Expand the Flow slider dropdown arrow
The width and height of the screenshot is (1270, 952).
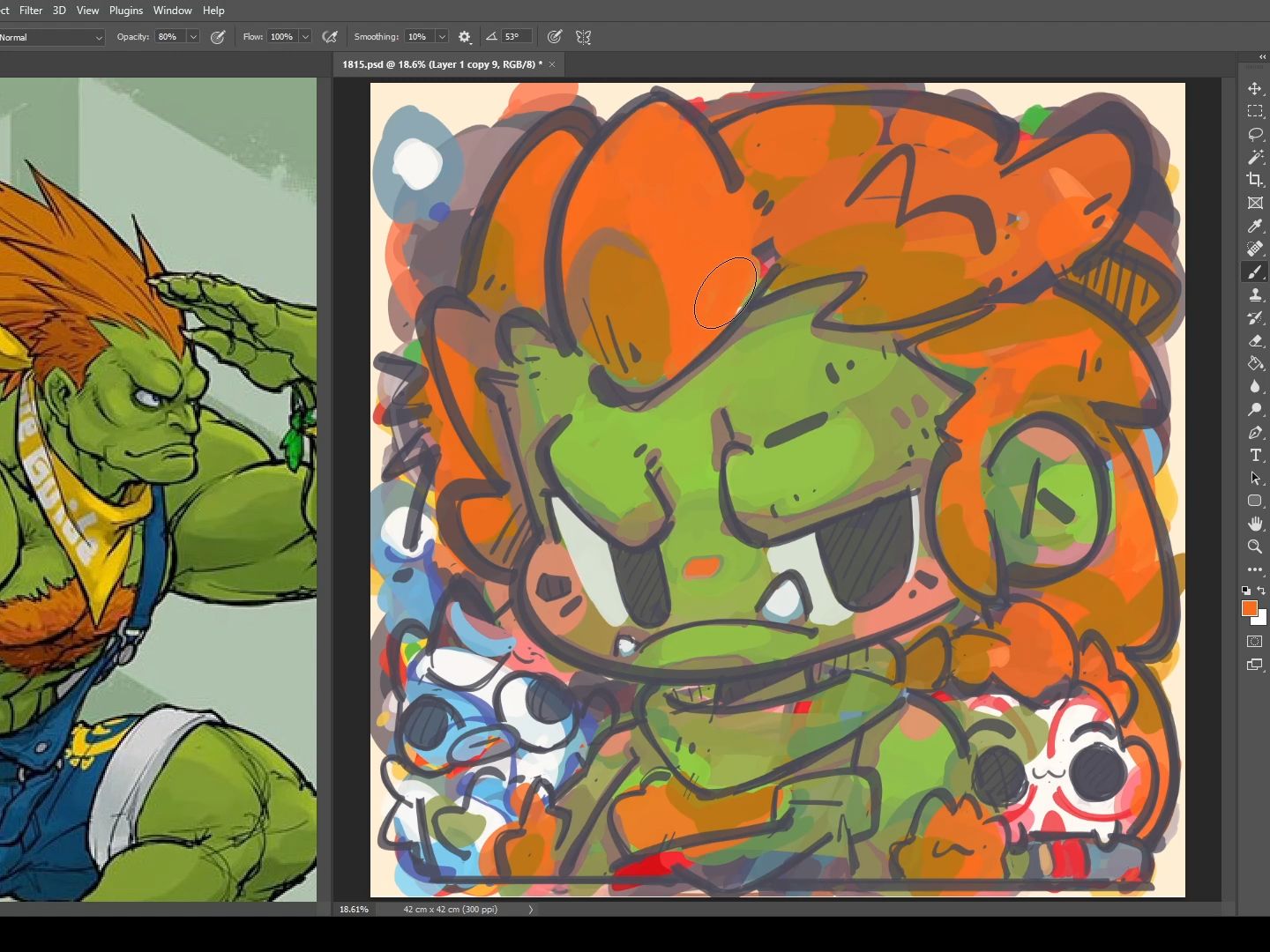[305, 37]
